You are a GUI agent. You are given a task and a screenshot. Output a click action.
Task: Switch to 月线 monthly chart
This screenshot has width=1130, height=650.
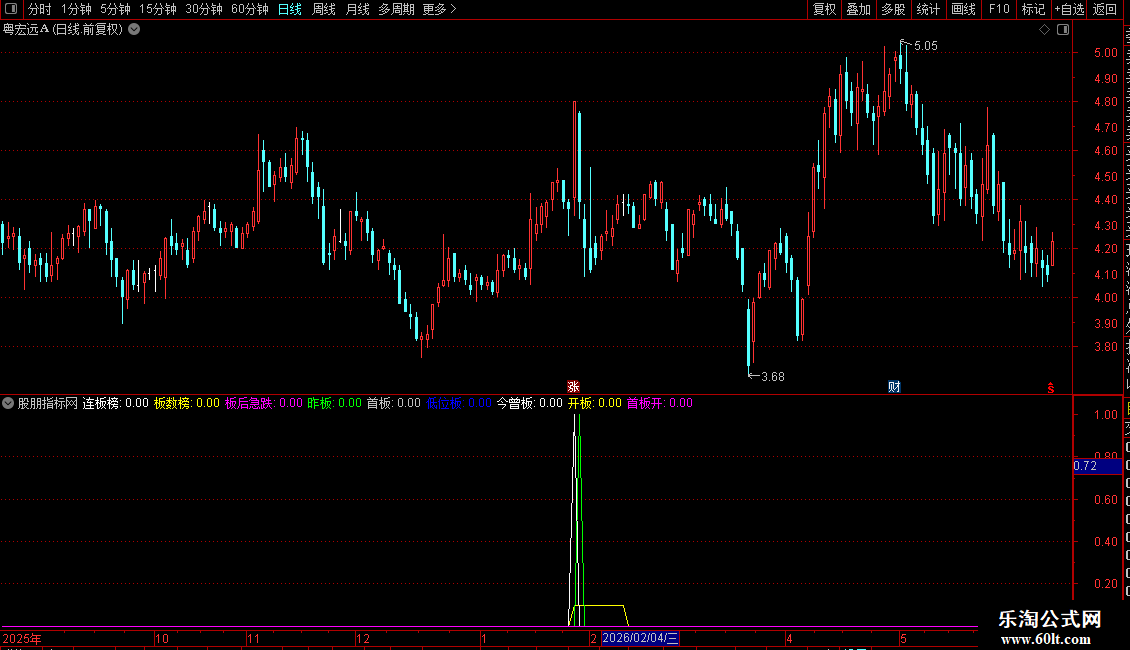tap(357, 9)
